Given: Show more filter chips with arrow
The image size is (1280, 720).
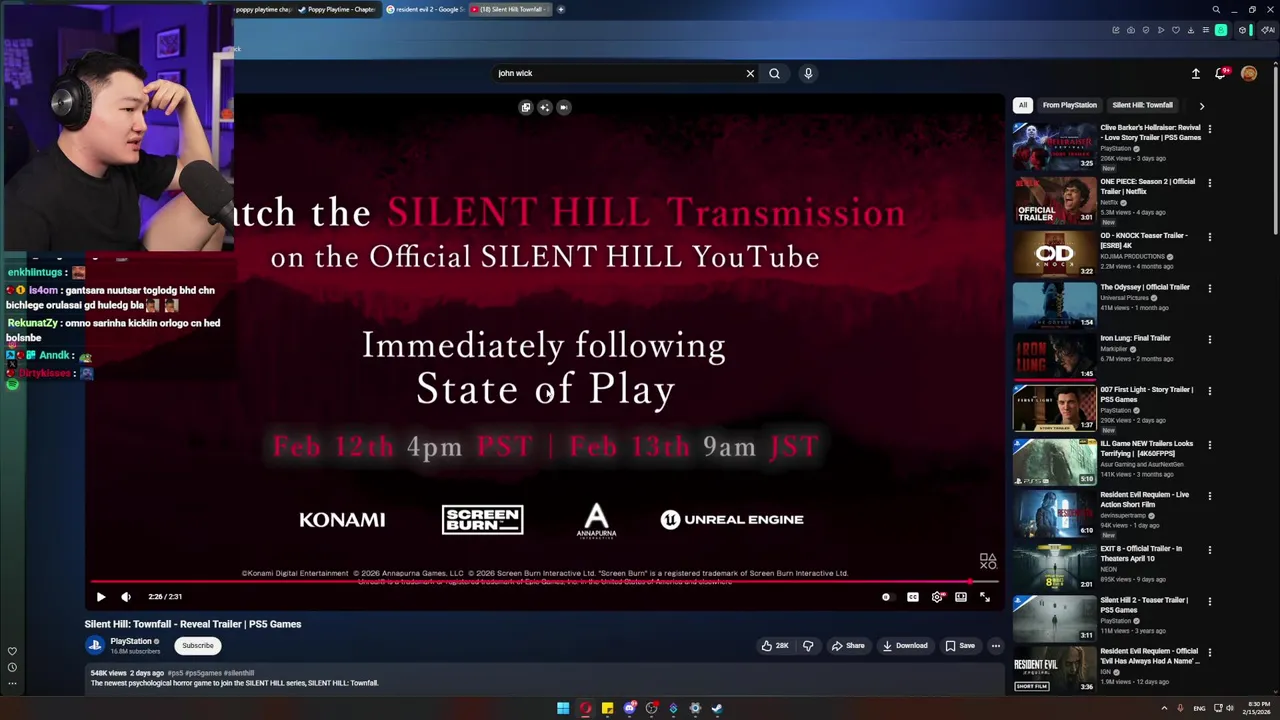Looking at the screenshot, I should tap(1201, 105).
